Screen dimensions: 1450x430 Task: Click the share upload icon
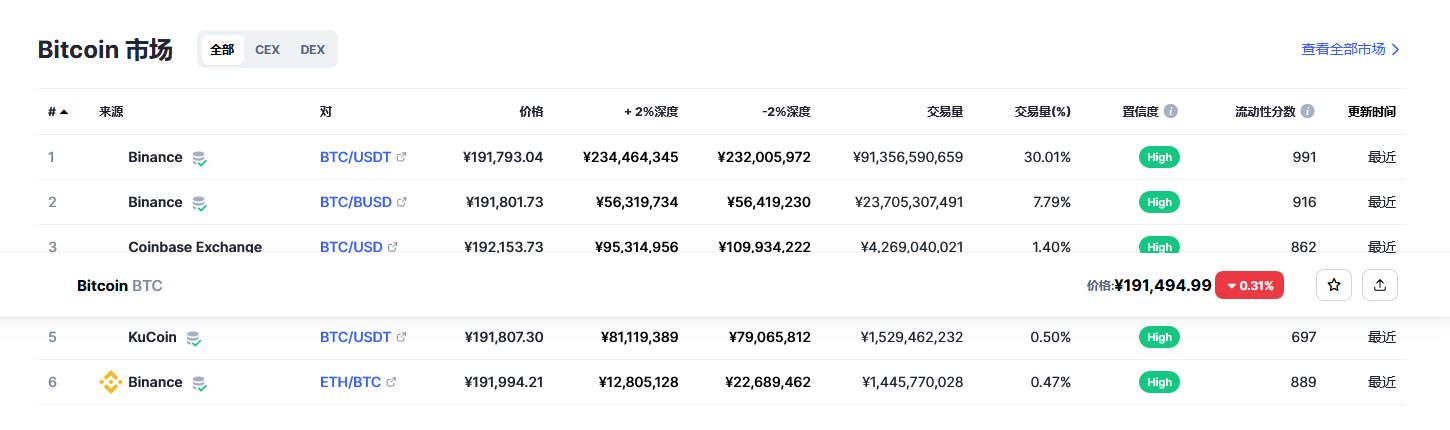(1380, 285)
